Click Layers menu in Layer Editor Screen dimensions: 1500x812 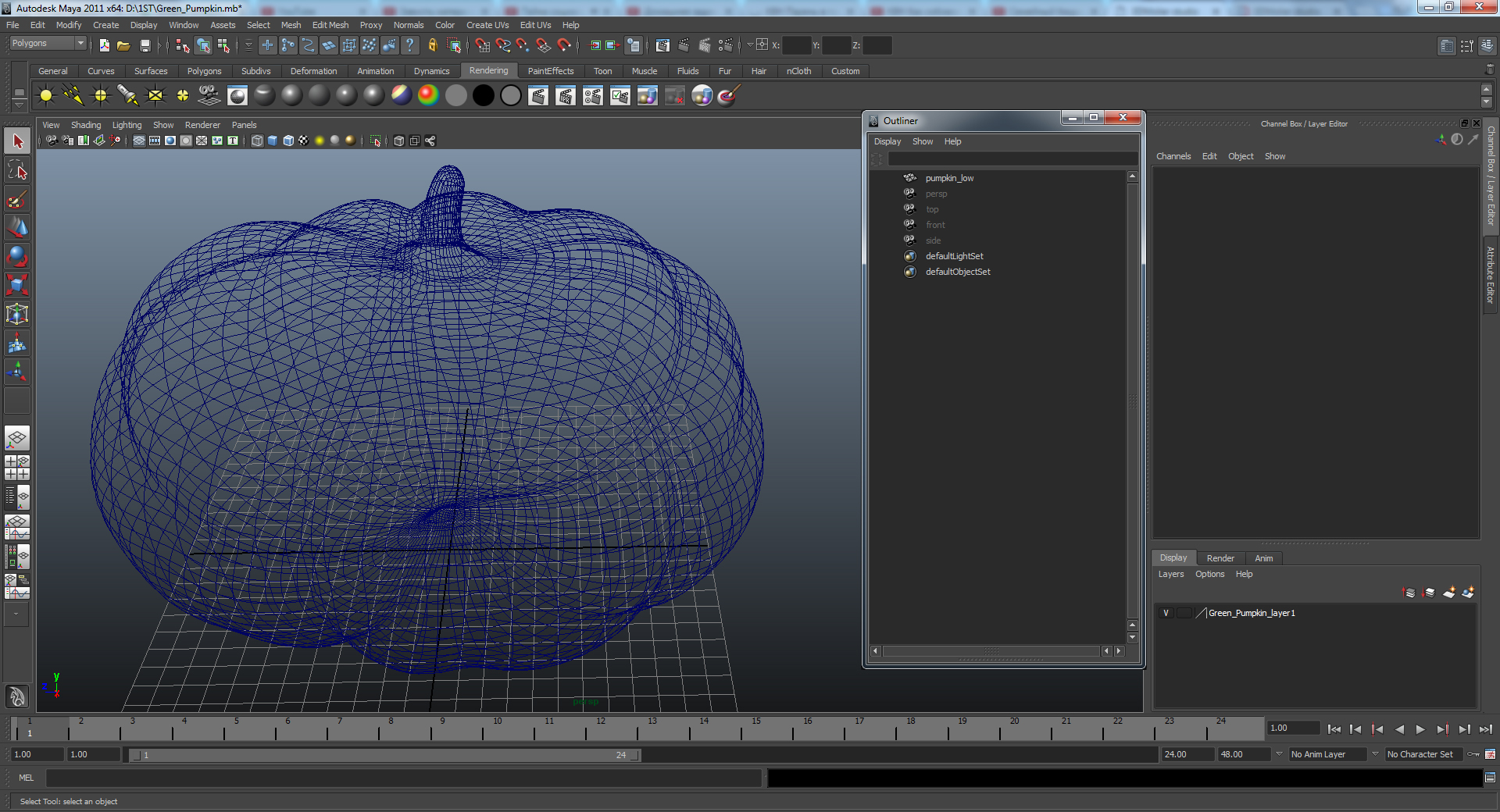point(1170,574)
